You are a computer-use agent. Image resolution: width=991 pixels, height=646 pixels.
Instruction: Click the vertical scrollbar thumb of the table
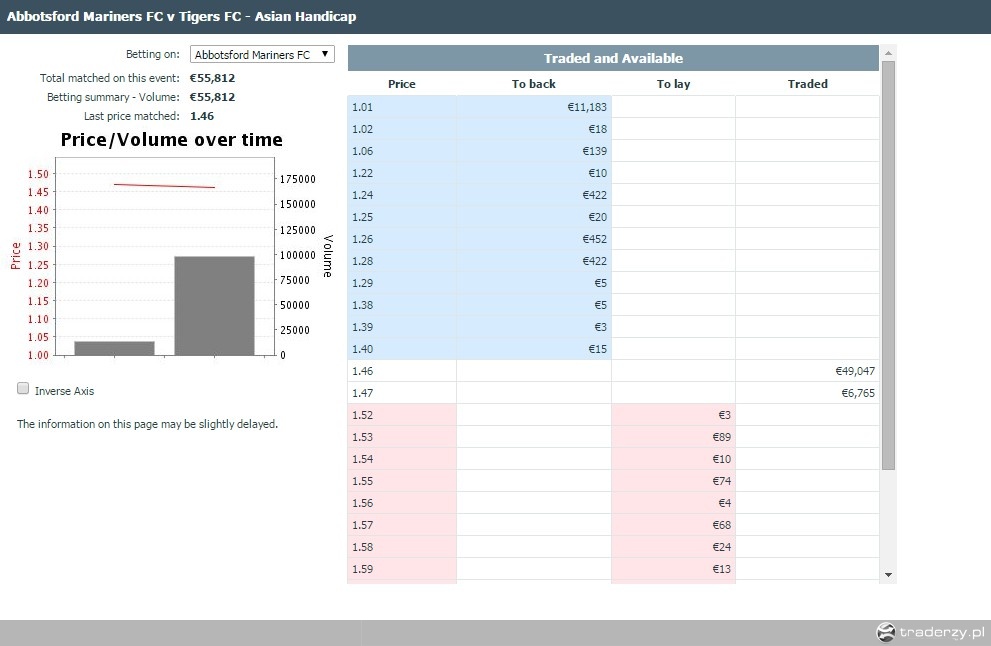coord(888,265)
